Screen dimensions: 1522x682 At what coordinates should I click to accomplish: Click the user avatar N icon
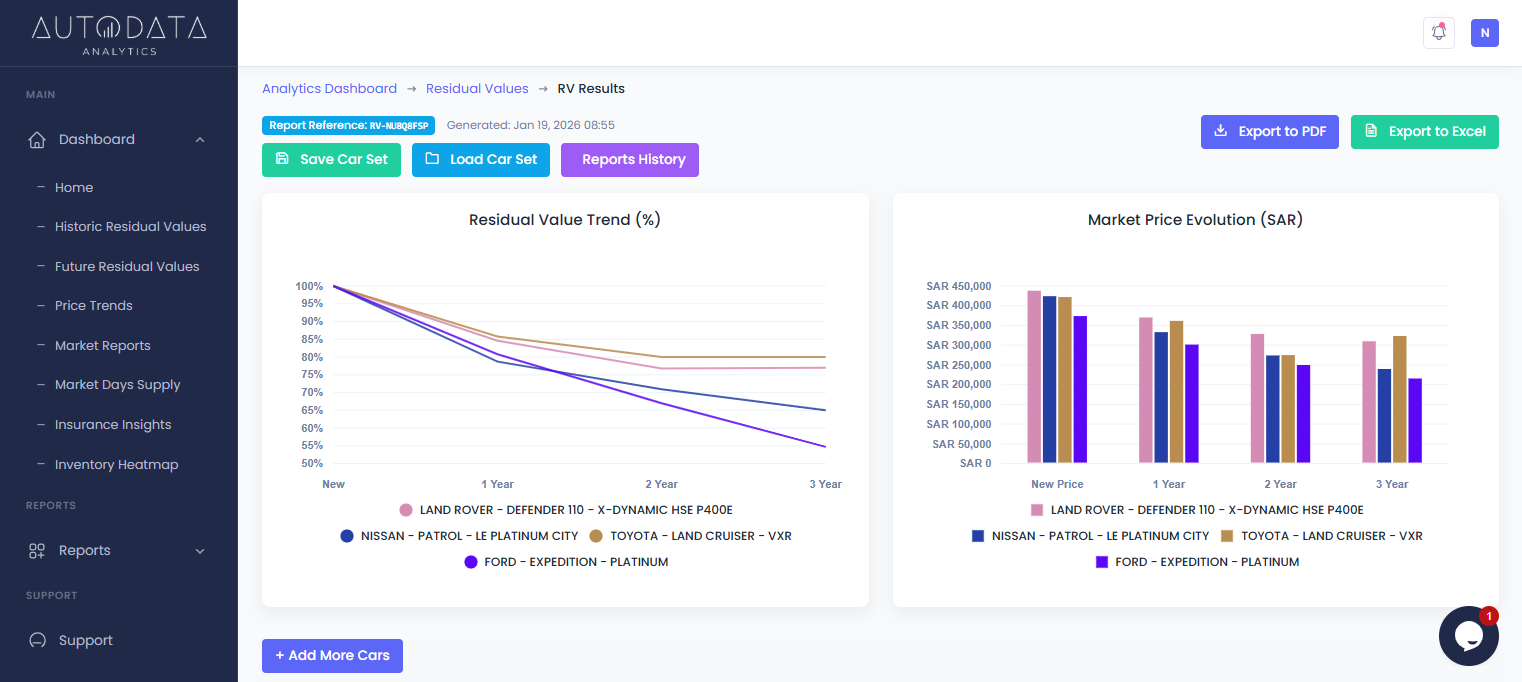[x=1484, y=33]
